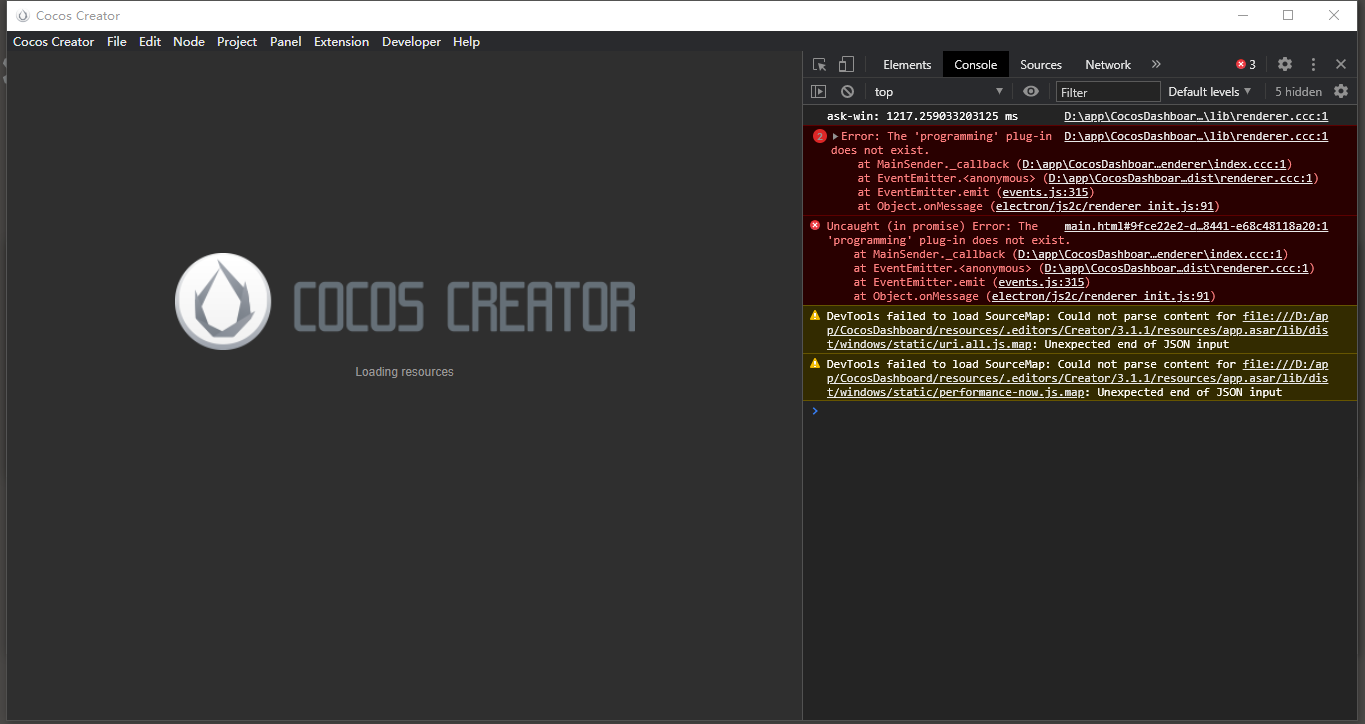Viewport: 1365px width, 724px height.
Task: Activate the inspect element picker icon
Action: click(819, 64)
